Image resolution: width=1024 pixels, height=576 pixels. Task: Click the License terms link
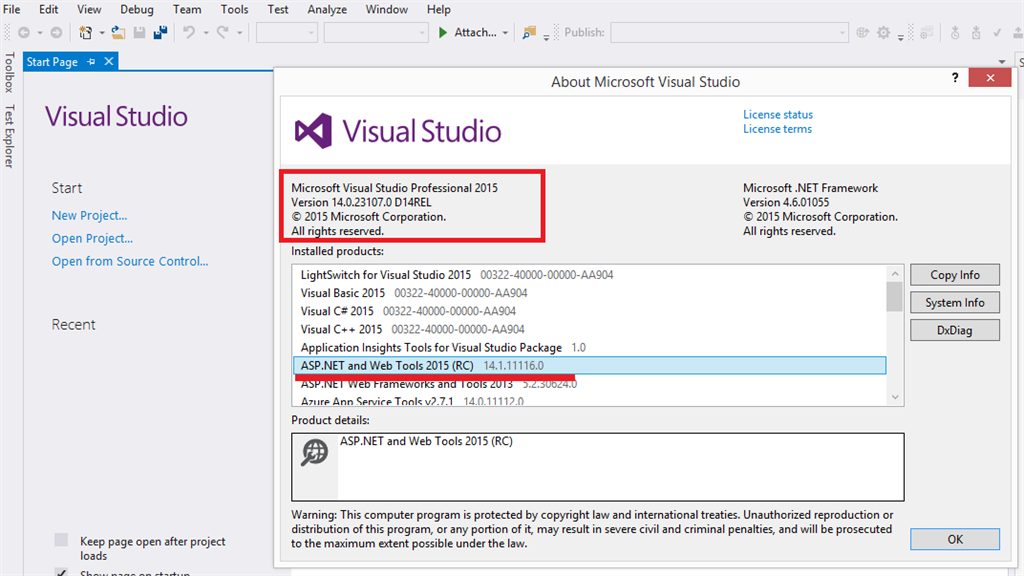pyautogui.click(x=777, y=129)
